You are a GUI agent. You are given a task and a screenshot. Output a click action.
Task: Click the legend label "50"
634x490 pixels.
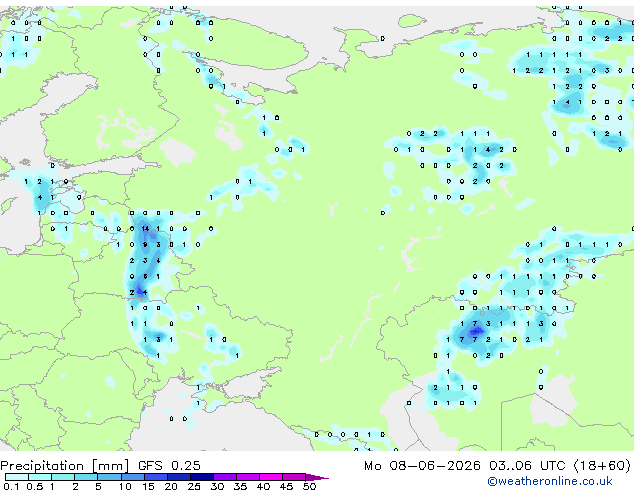(x=309, y=486)
